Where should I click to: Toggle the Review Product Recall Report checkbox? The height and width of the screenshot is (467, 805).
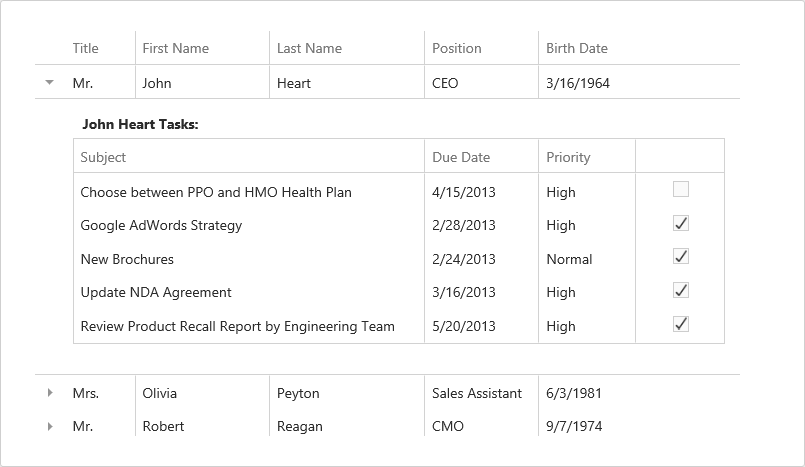pyautogui.click(x=681, y=324)
